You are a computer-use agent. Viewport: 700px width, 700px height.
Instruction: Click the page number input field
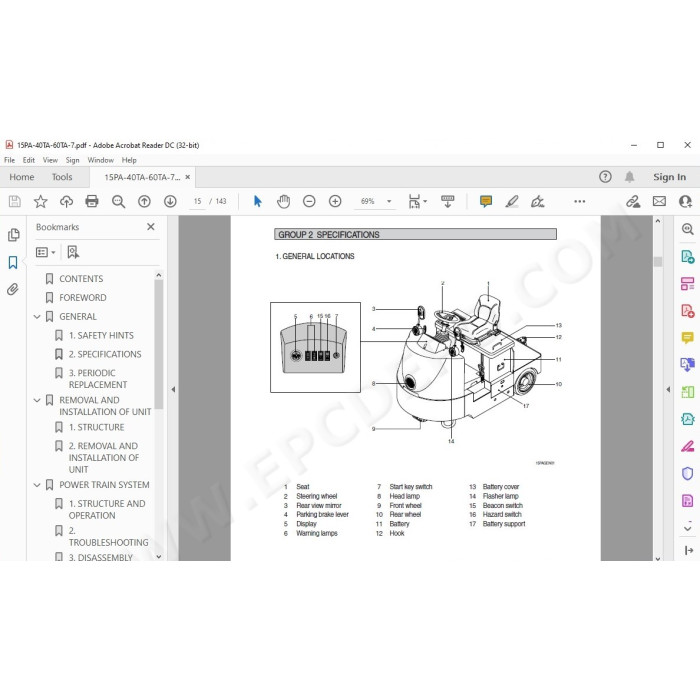197,201
